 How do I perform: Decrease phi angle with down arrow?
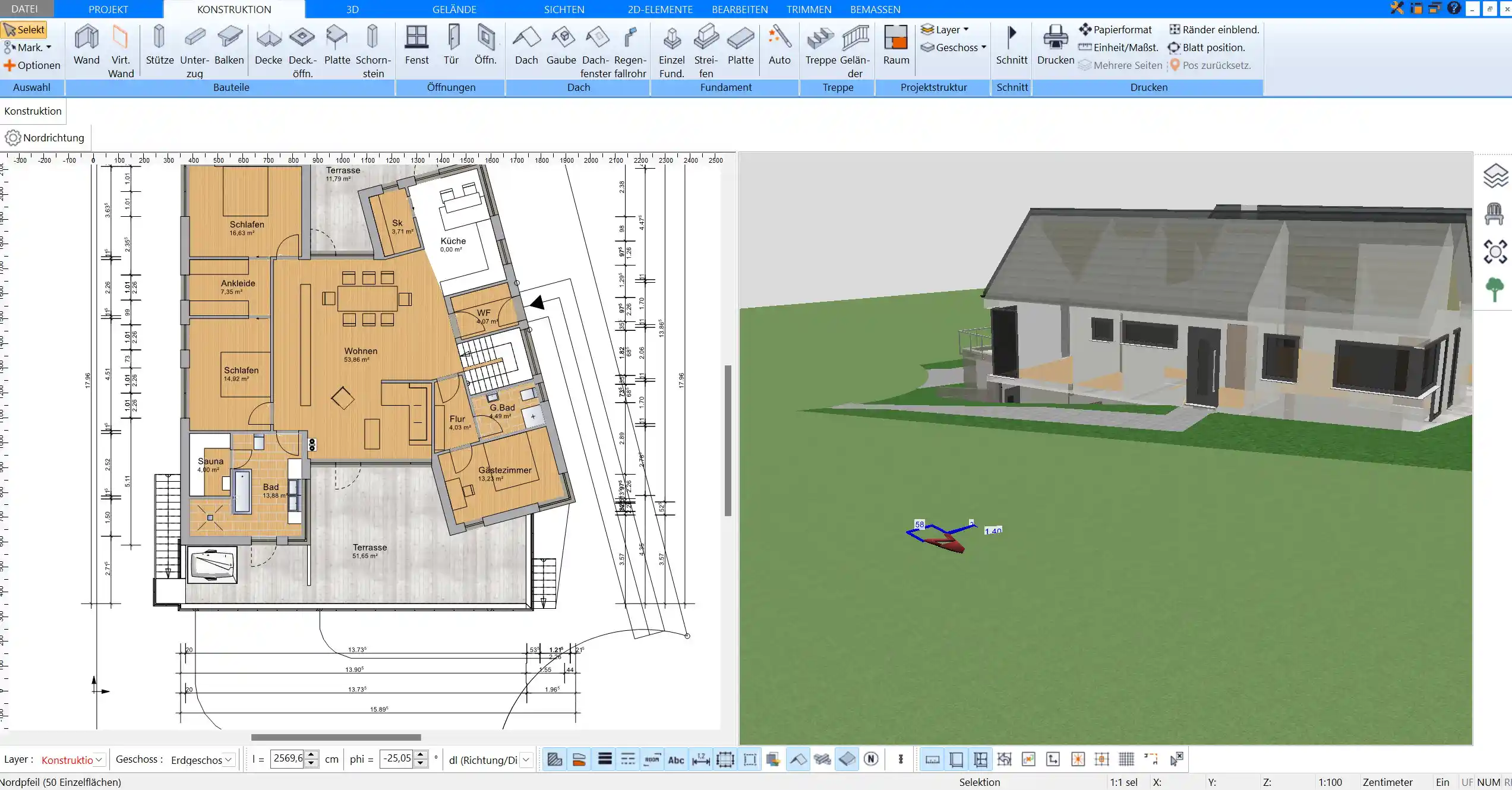[421, 763]
